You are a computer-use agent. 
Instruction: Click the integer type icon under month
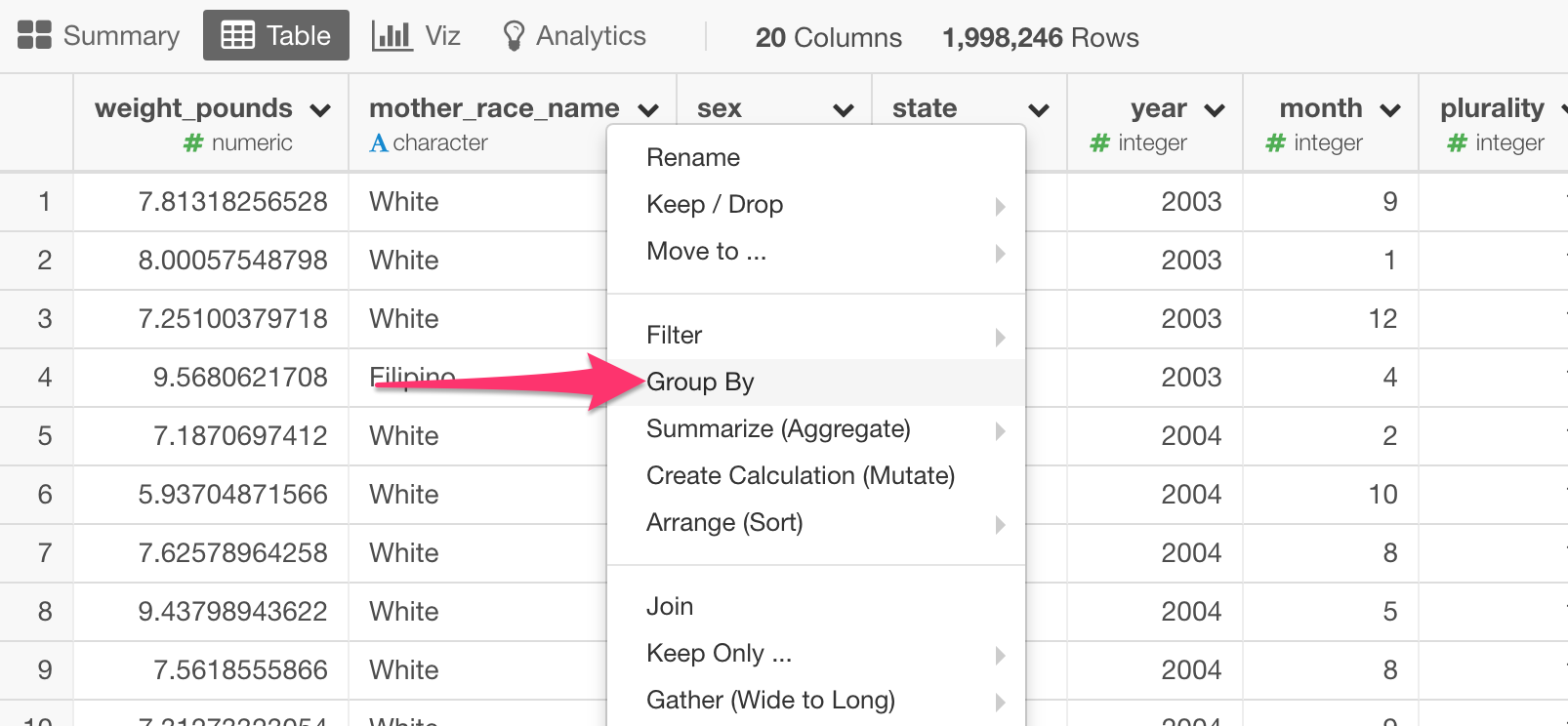(1275, 143)
